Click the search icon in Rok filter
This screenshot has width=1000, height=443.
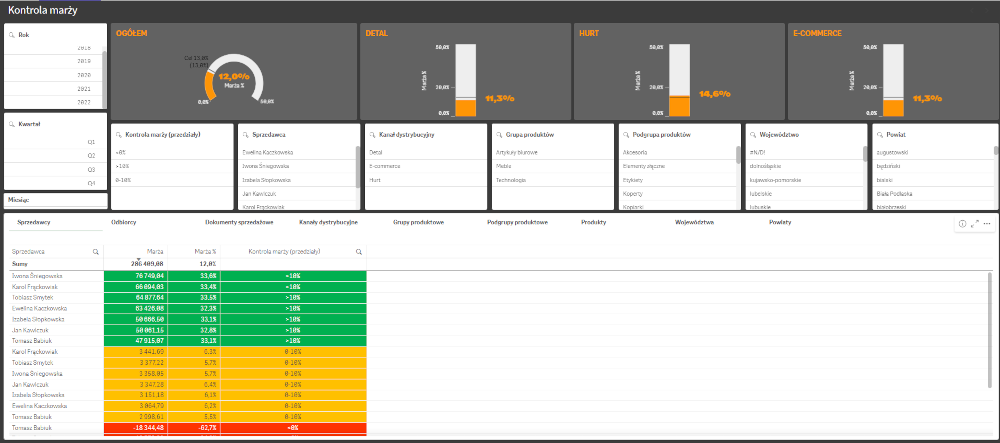(x=12, y=35)
